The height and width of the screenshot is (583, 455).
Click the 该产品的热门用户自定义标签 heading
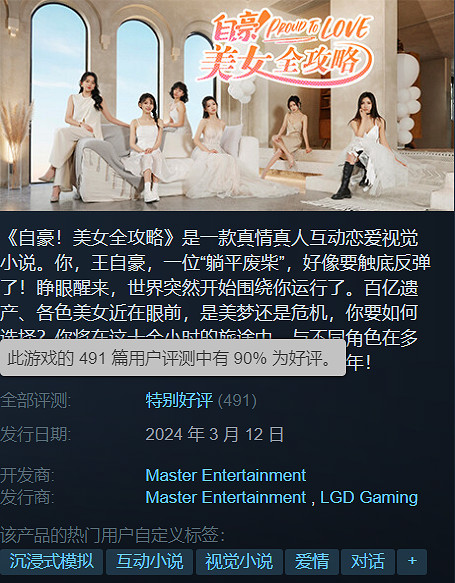(113, 535)
